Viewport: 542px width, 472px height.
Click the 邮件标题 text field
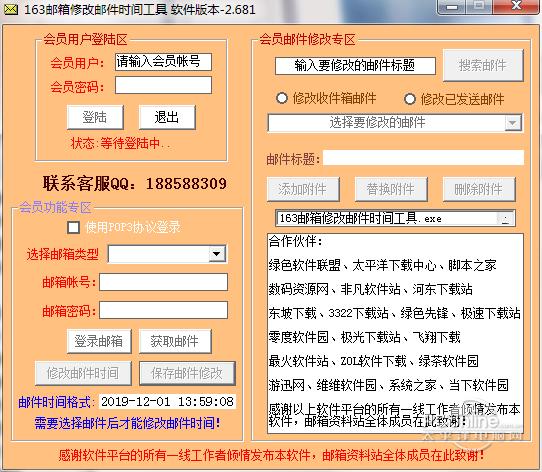(423, 158)
